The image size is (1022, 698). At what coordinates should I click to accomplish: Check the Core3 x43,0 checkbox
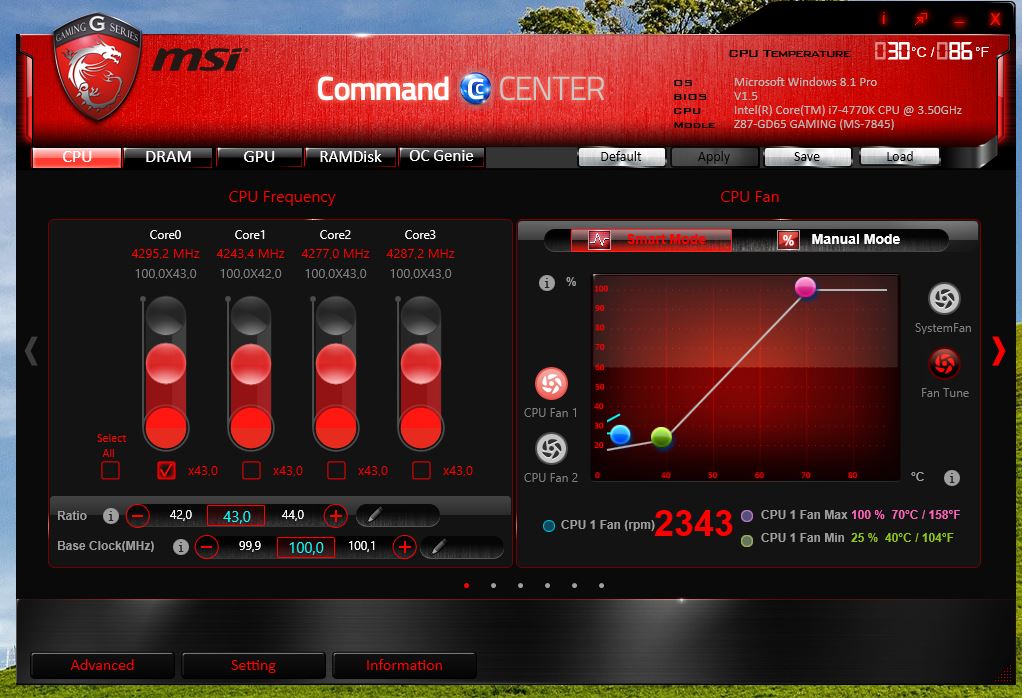421,470
